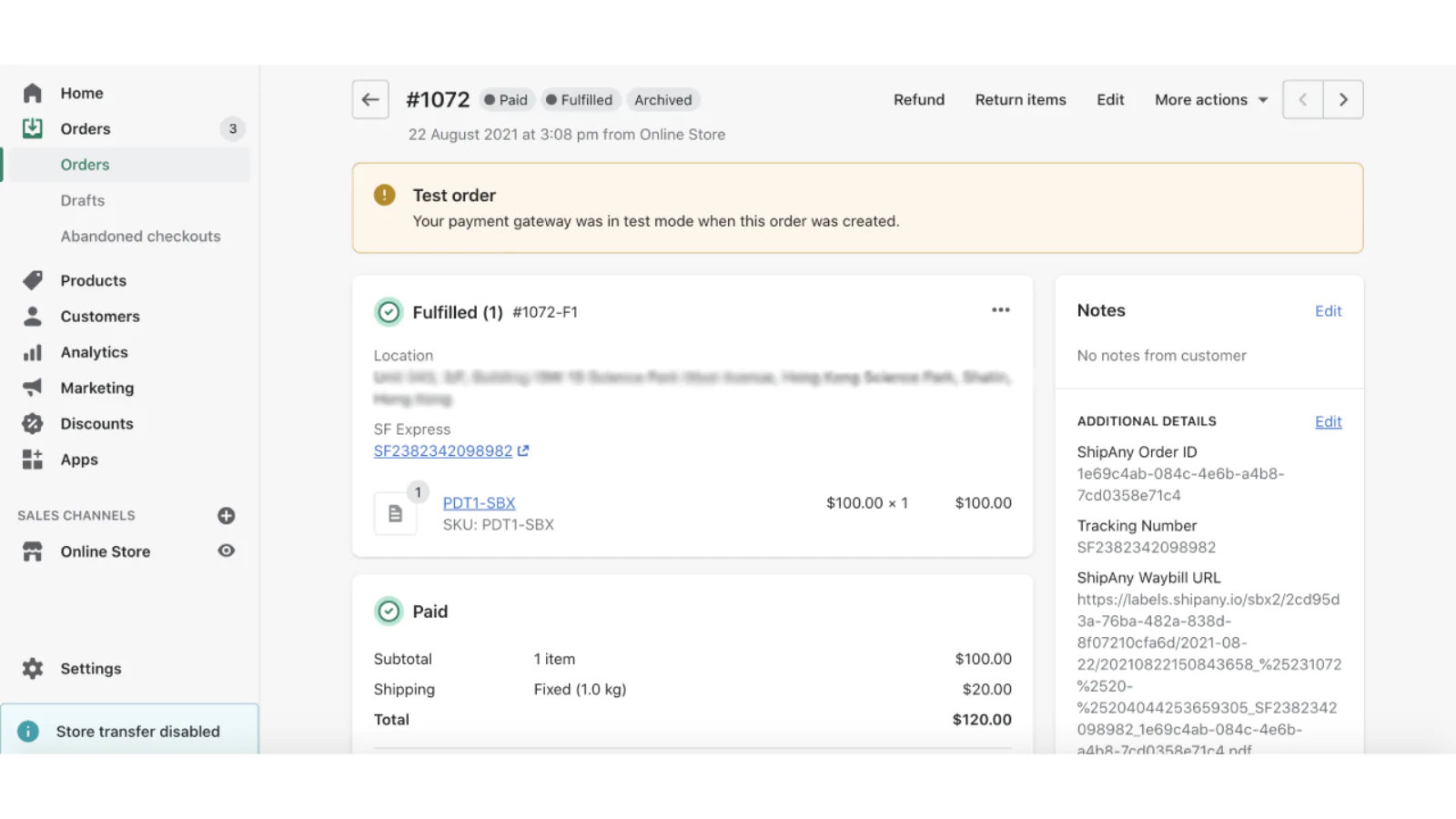Select the Products icon in sidebar
The height and width of the screenshot is (819, 1456).
(x=33, y=280)
